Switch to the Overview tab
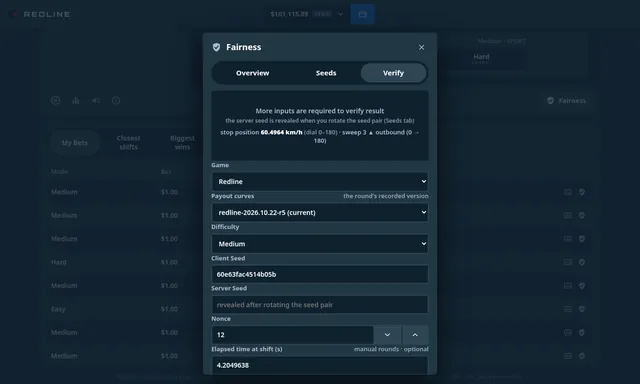 (x=252, y=73)
